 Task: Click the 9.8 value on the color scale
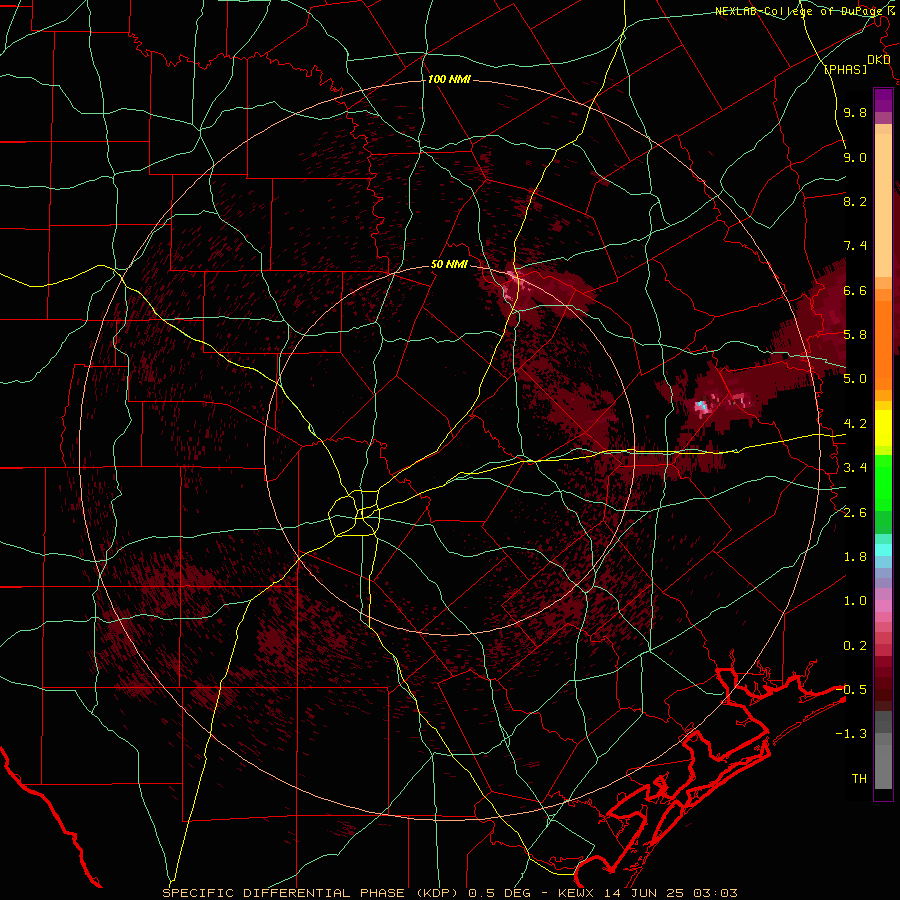click(855, 113)
